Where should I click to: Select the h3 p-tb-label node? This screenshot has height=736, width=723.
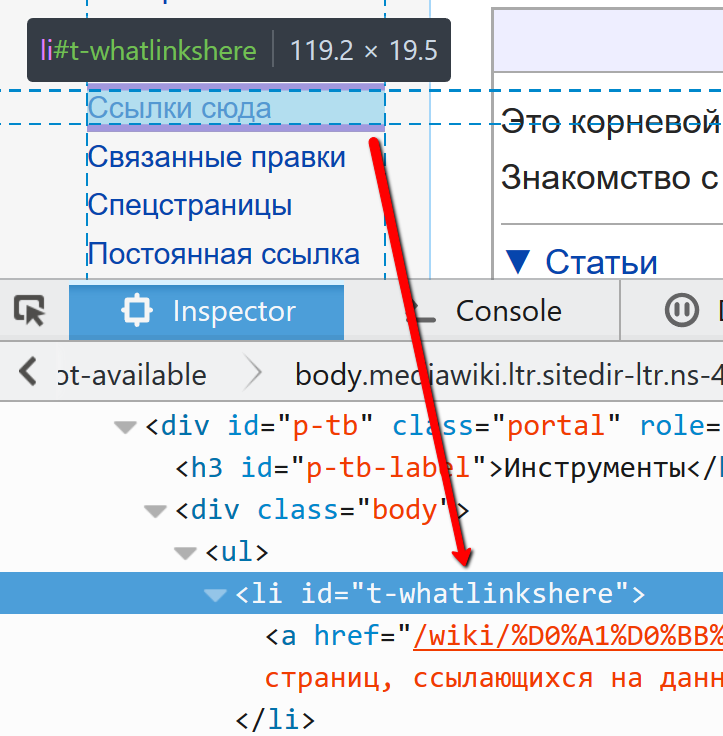point(448,468)
